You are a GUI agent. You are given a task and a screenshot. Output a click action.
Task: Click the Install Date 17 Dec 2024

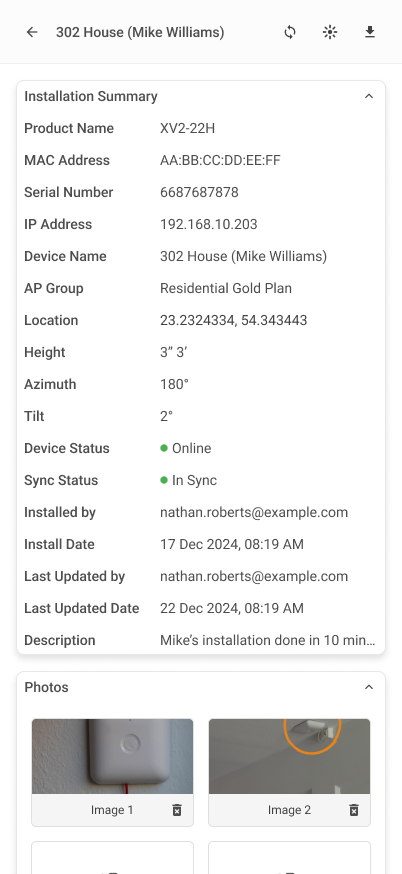(232, 545)
